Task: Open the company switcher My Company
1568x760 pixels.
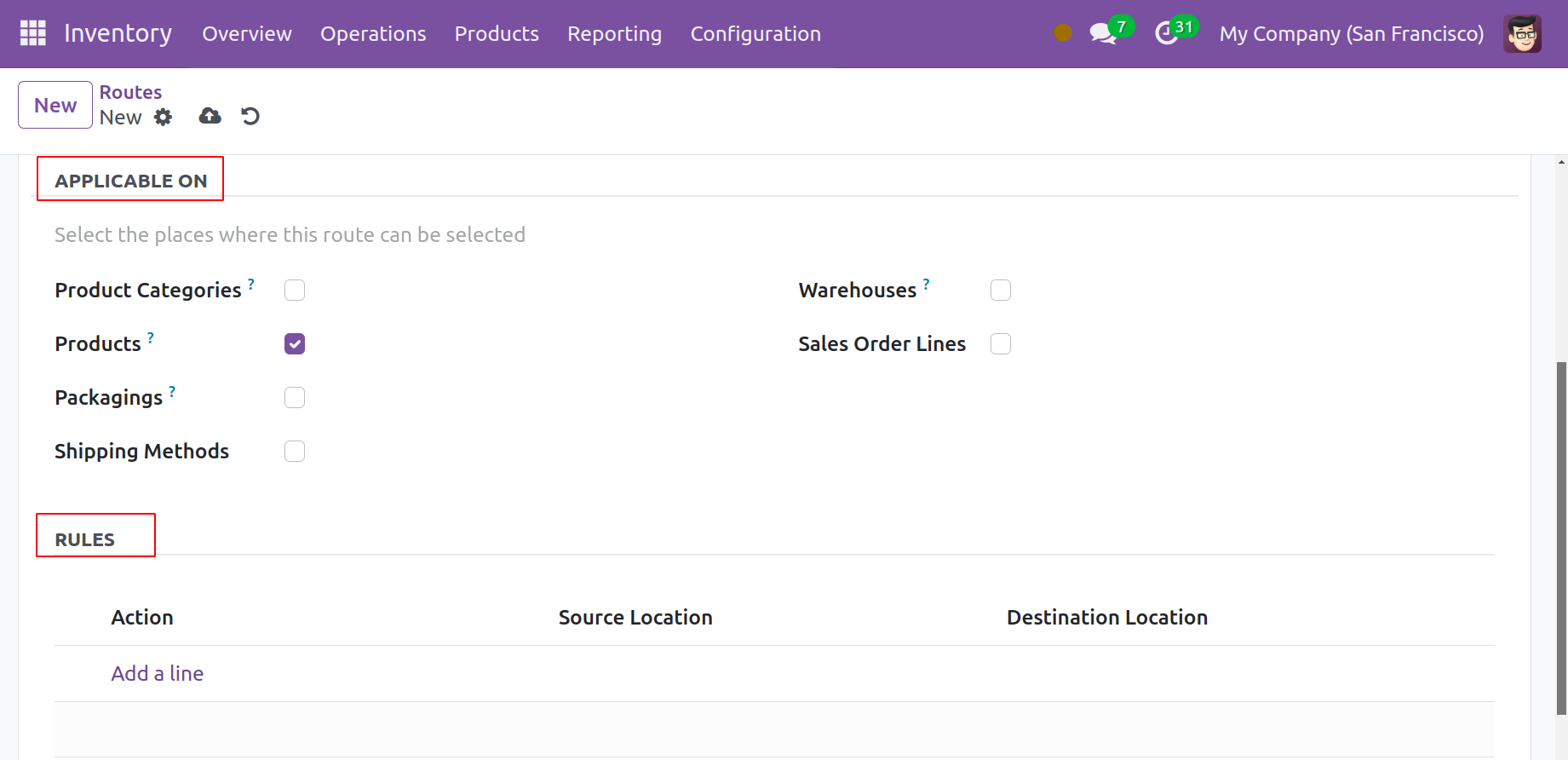Action: [1351, 34]
